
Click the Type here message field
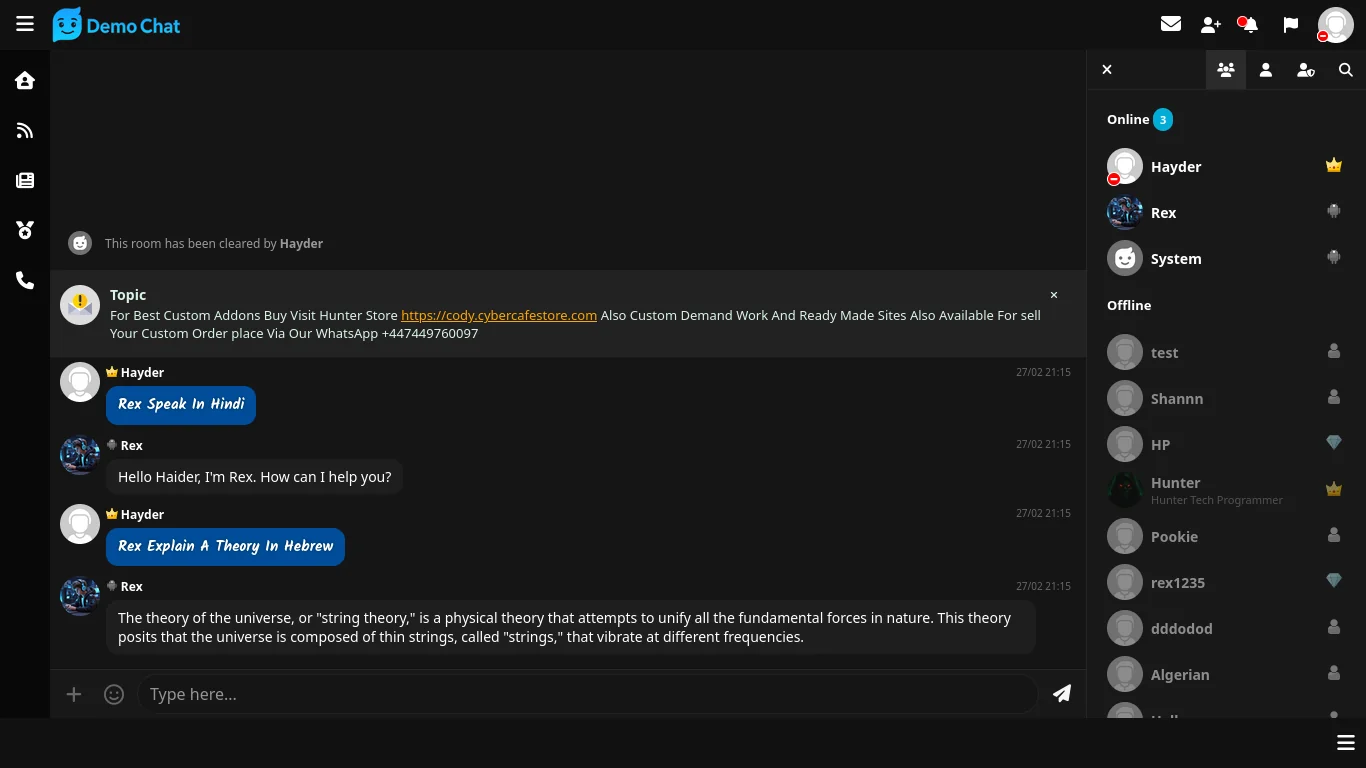[586, 694]
